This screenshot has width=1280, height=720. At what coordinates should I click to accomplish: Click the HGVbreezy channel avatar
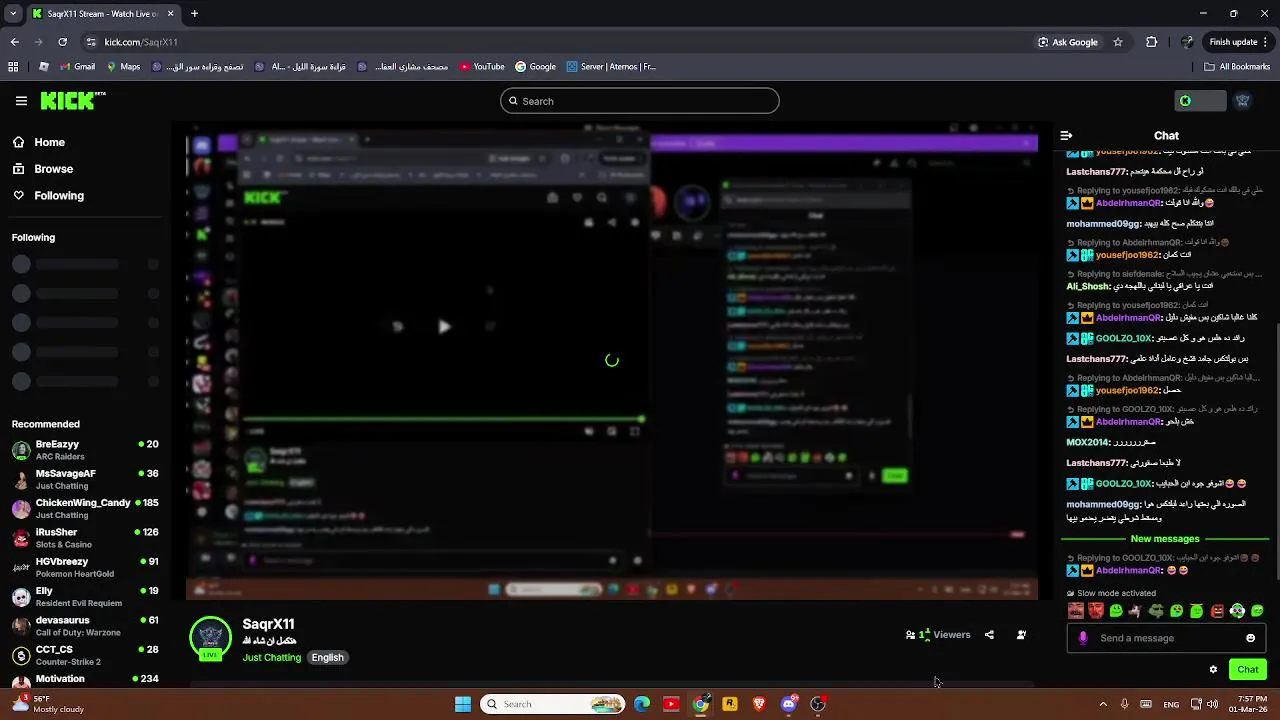coord(21,568)
